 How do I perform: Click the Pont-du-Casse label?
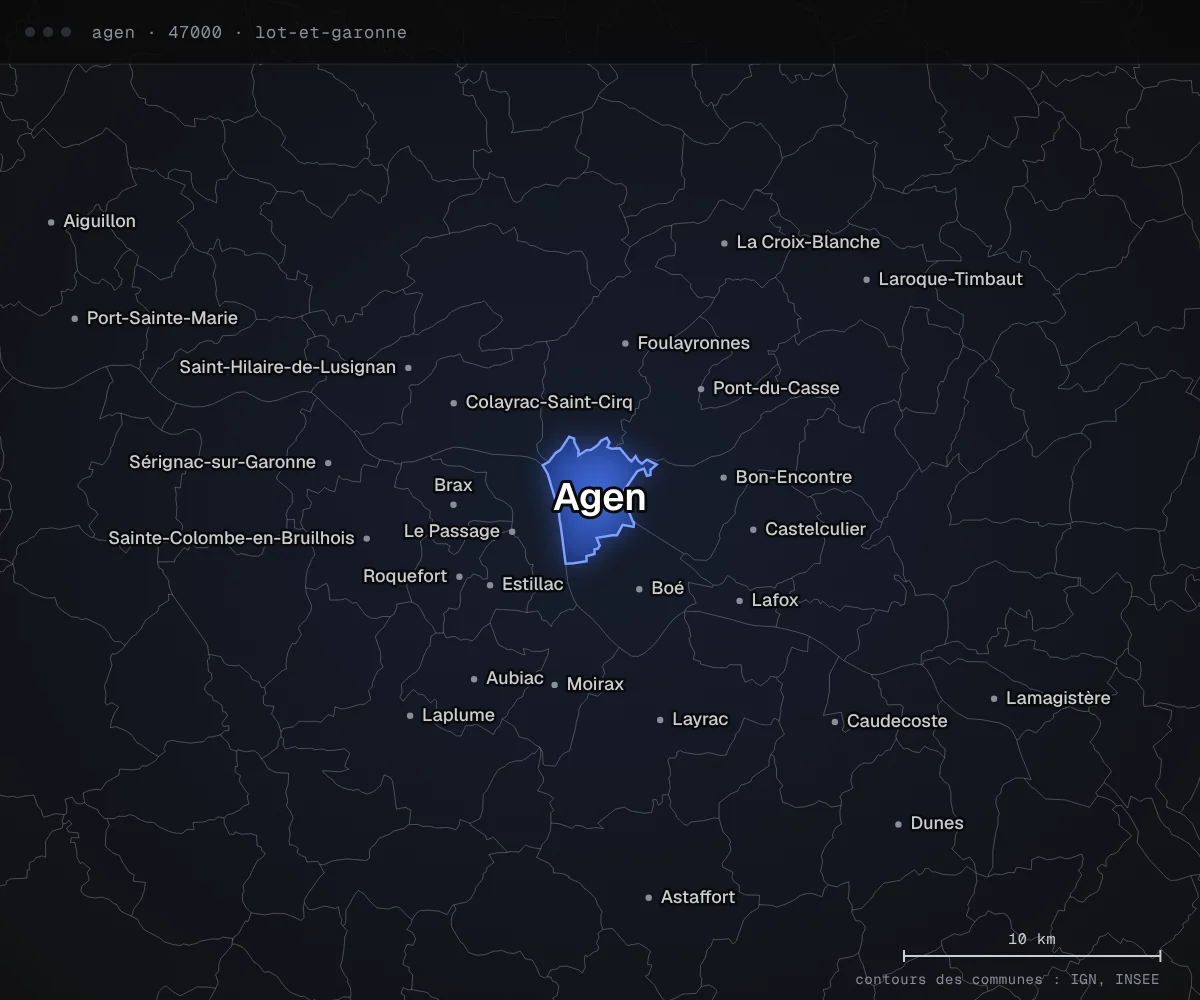[x=776, y=388]
